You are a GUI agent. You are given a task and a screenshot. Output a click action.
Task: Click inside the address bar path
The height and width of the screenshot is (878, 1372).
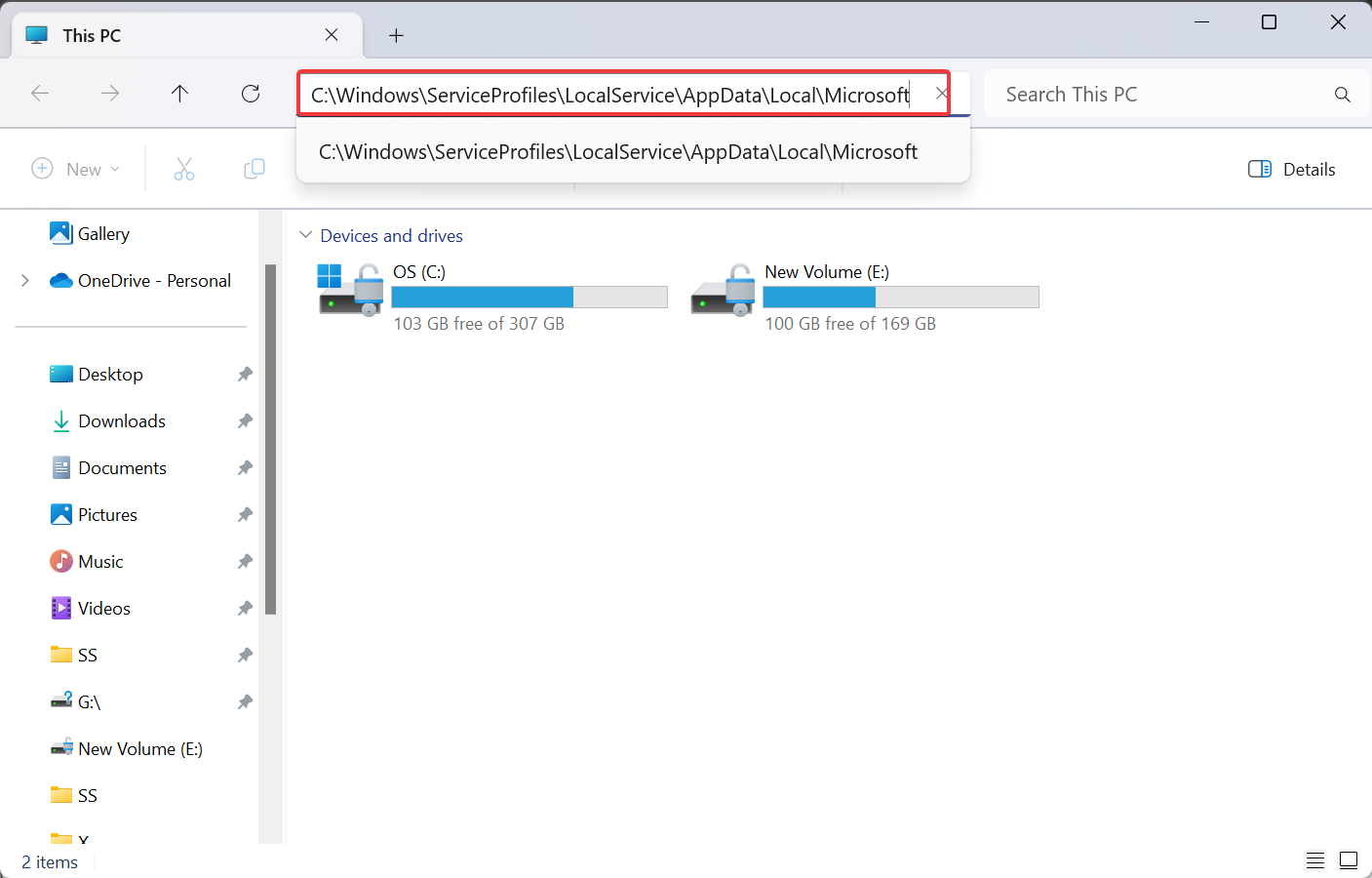[x=610, y=95]
